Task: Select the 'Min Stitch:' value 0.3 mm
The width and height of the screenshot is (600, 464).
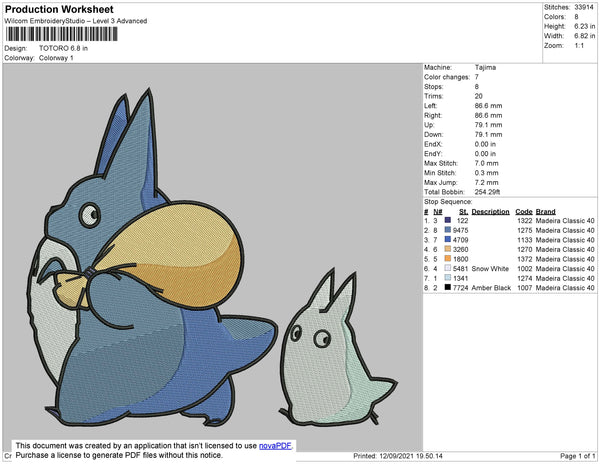Action: (486, 173)
